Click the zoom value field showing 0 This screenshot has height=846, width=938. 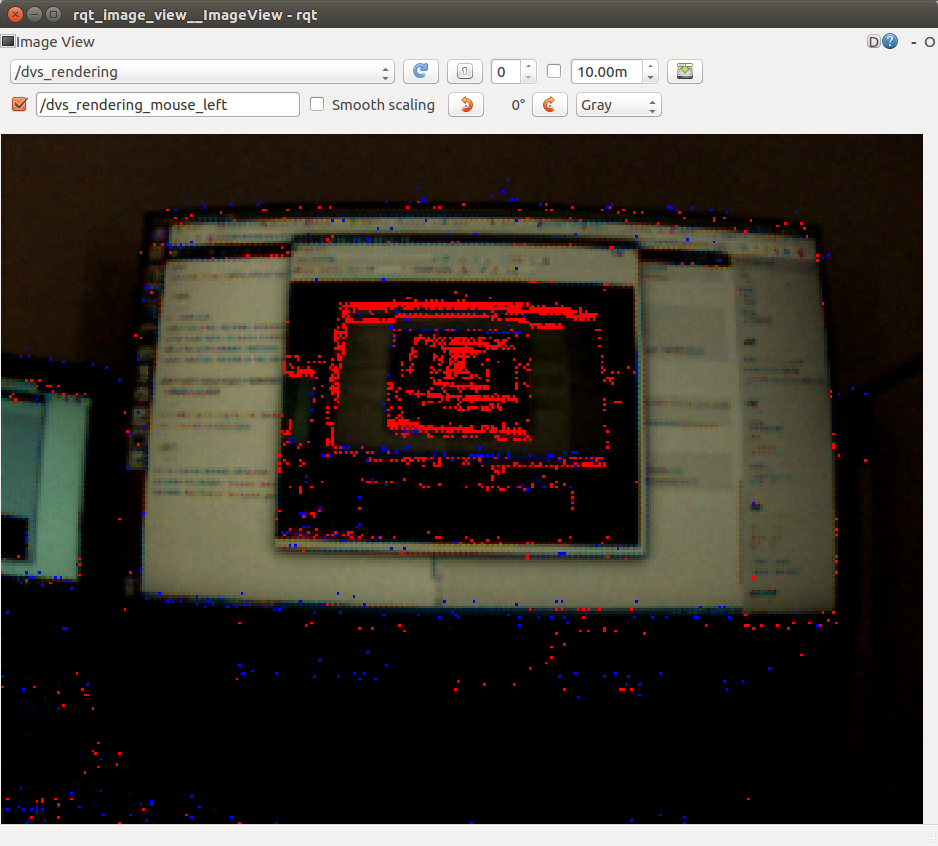click(x=506, y=72)
